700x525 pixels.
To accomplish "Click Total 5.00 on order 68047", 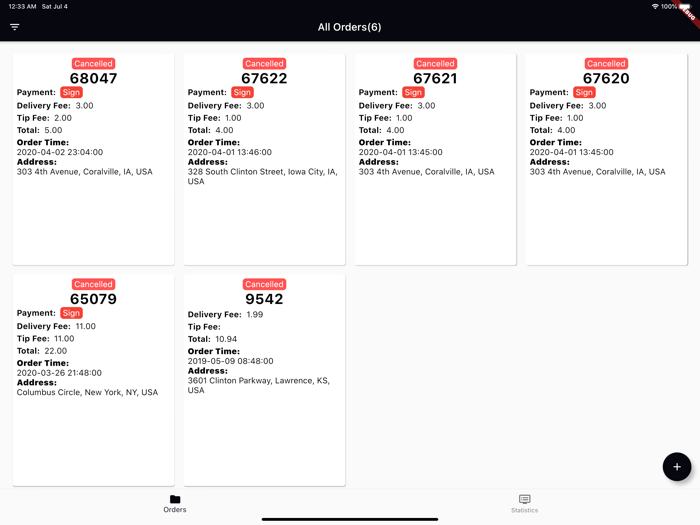I will tap(40, 130).
